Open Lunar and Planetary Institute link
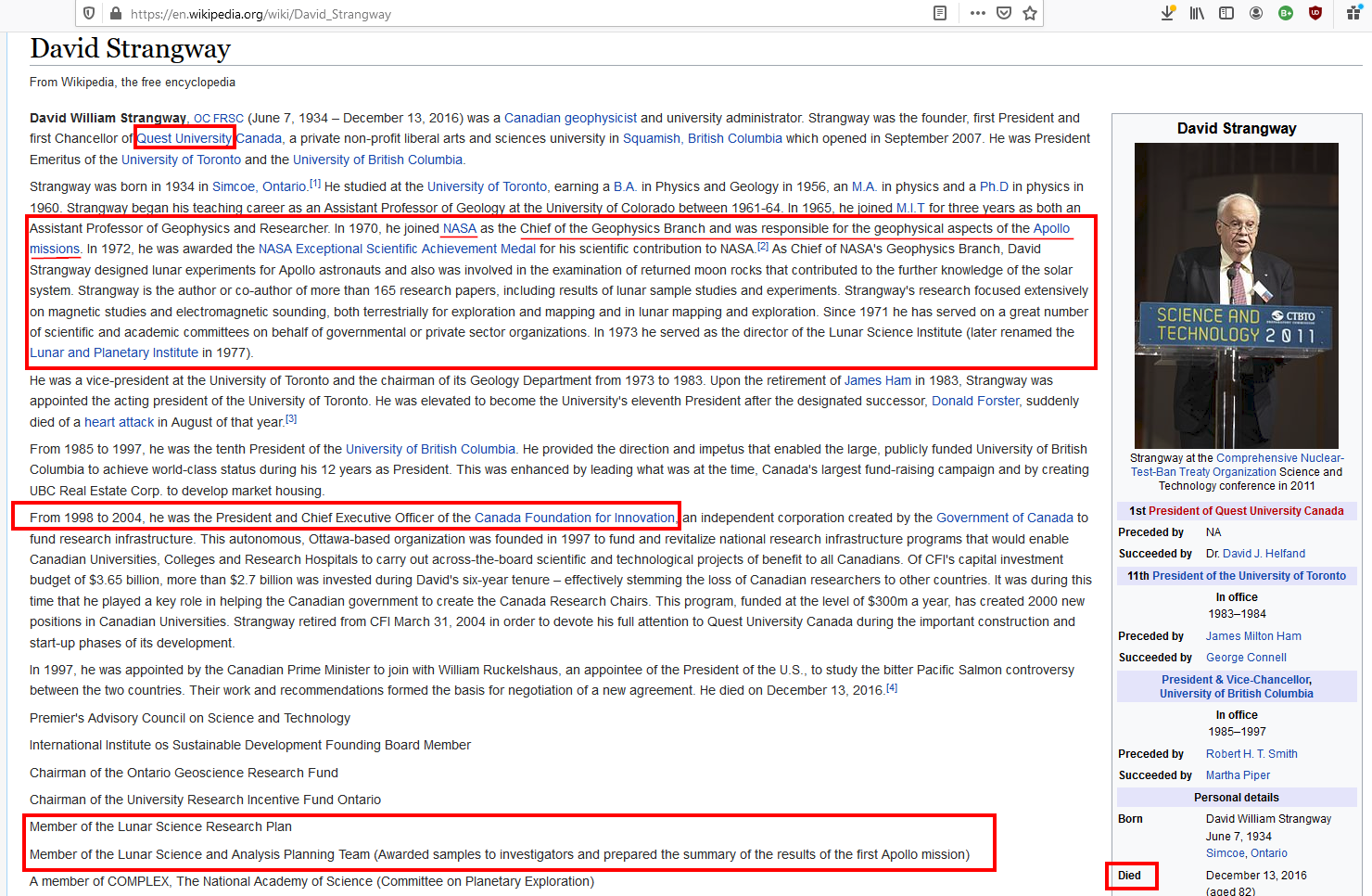The image size is (1372, 896). pyautogui.click(x=114, y=352)
